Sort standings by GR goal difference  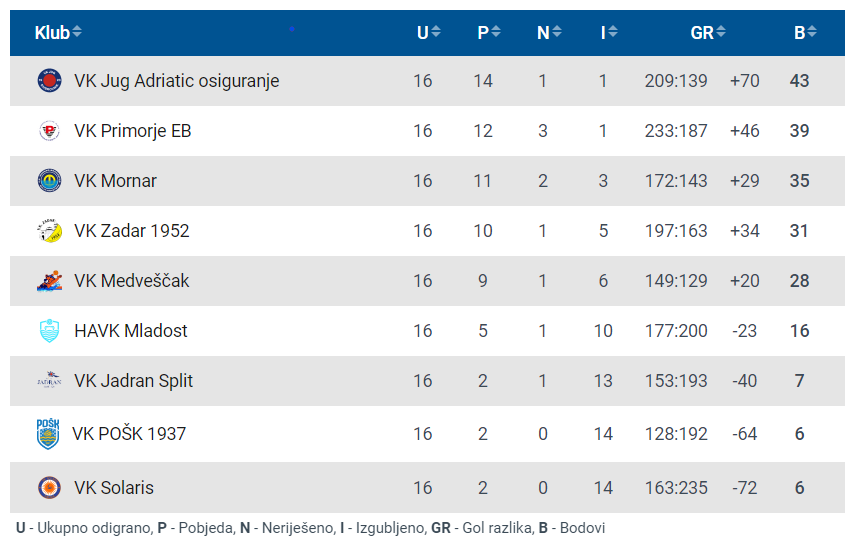click(x=707, y=33)
